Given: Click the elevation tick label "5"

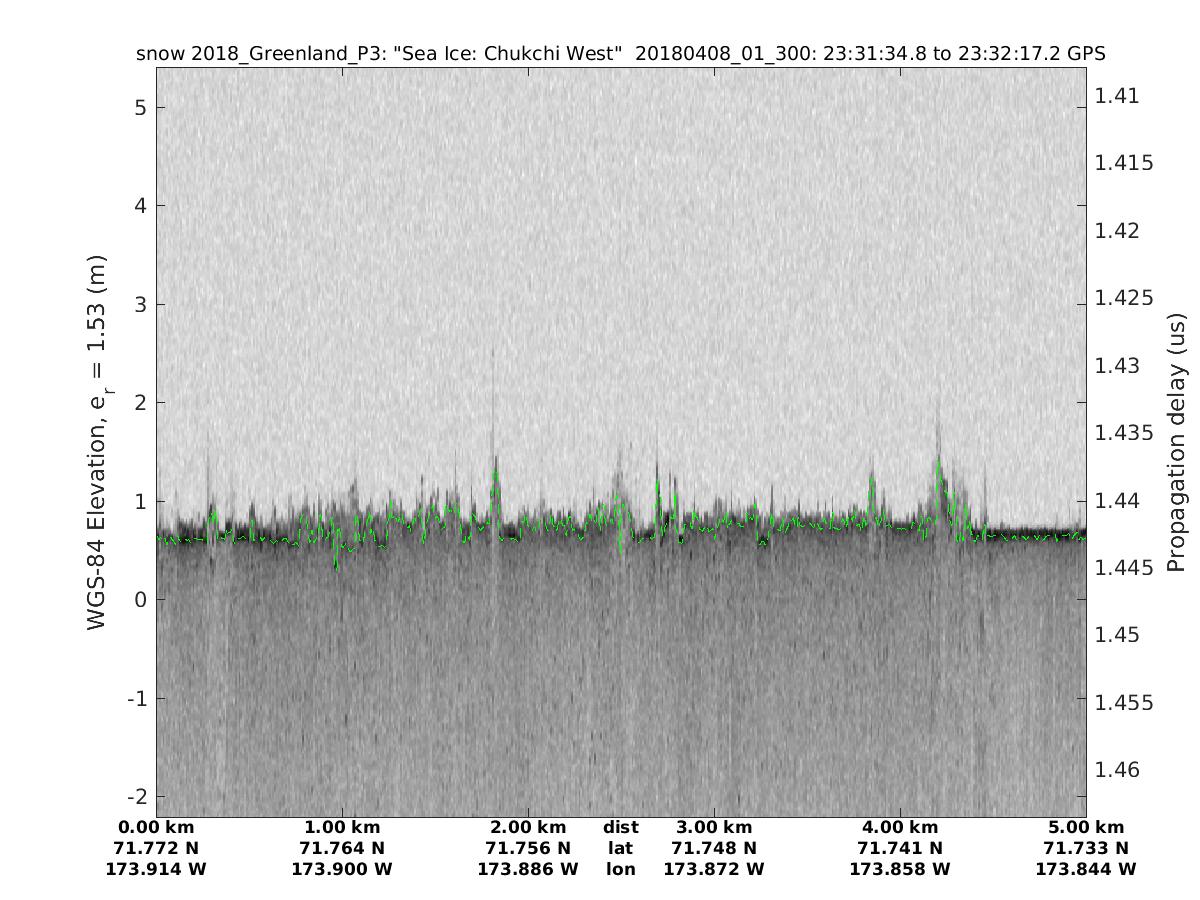Looking at the screenshot, I should (x=141, y=107).
